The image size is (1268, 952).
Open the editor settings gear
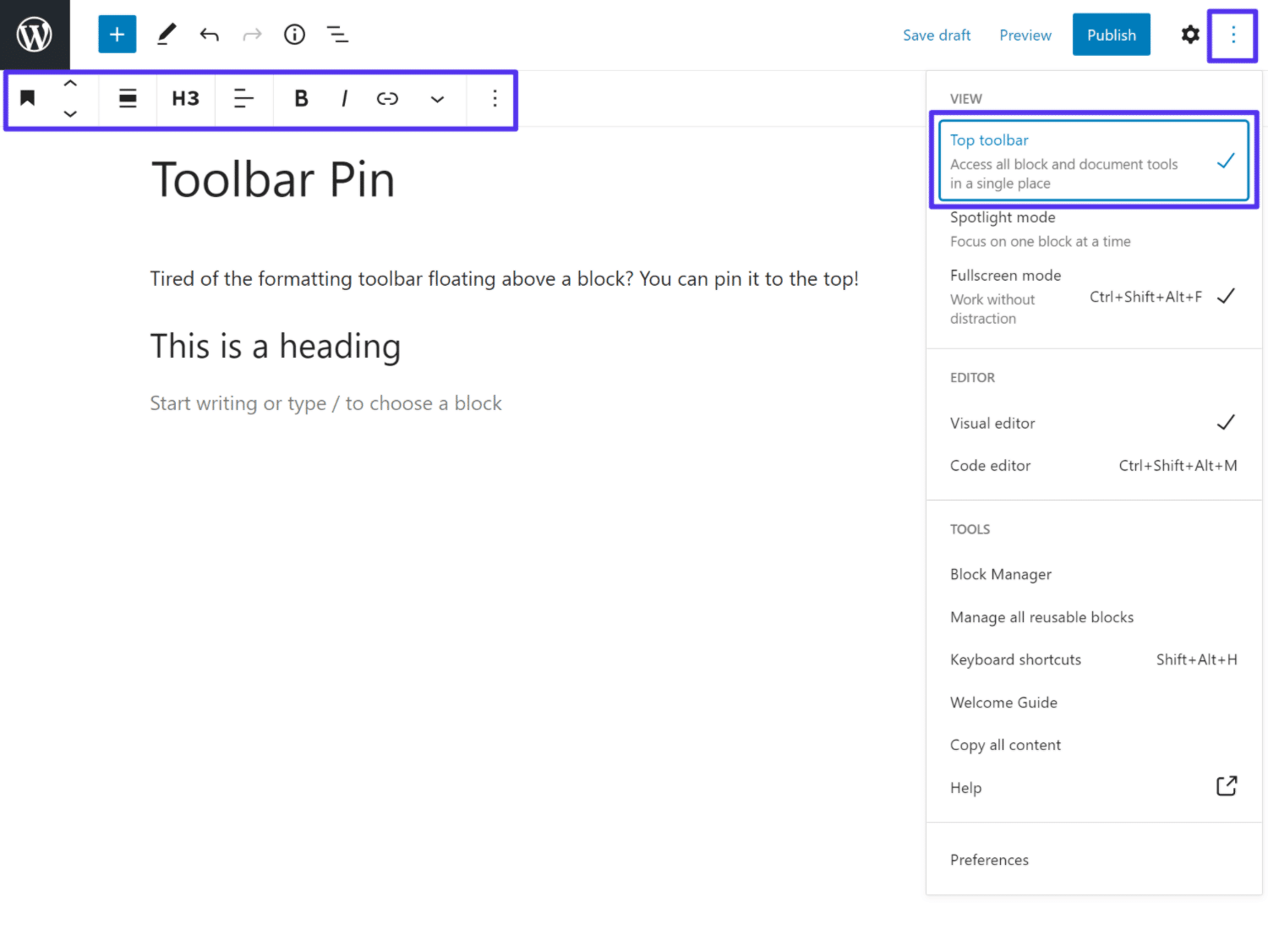click(x=1189, y=35)
